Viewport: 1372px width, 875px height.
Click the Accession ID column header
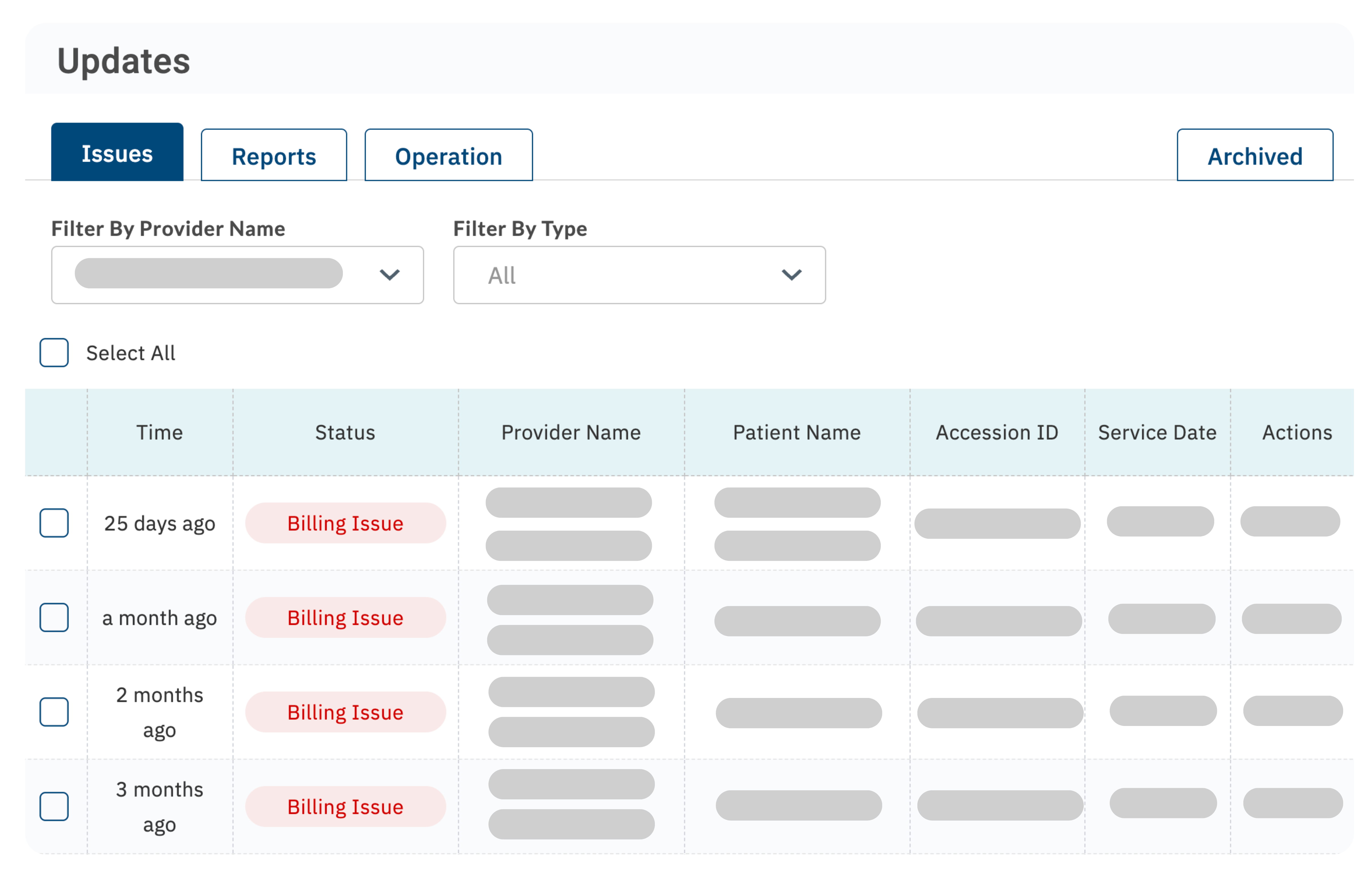997,432
